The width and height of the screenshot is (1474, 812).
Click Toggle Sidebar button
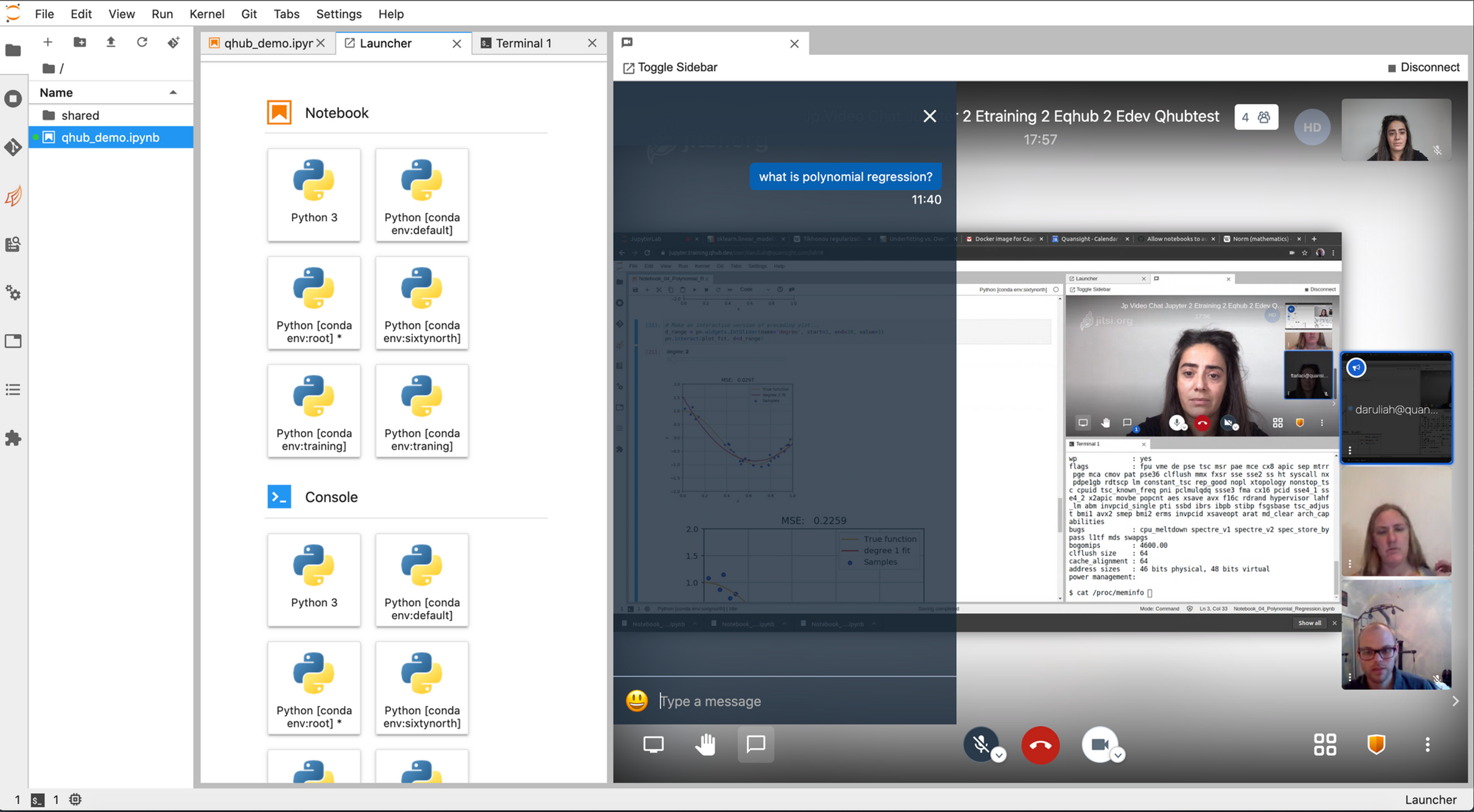tap(670, 68)
